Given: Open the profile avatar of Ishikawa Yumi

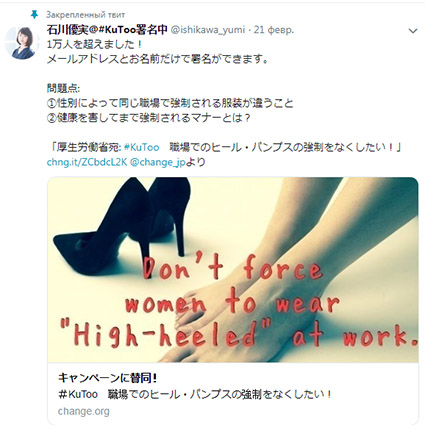Looking at the screenshot, I should (22, 43).
